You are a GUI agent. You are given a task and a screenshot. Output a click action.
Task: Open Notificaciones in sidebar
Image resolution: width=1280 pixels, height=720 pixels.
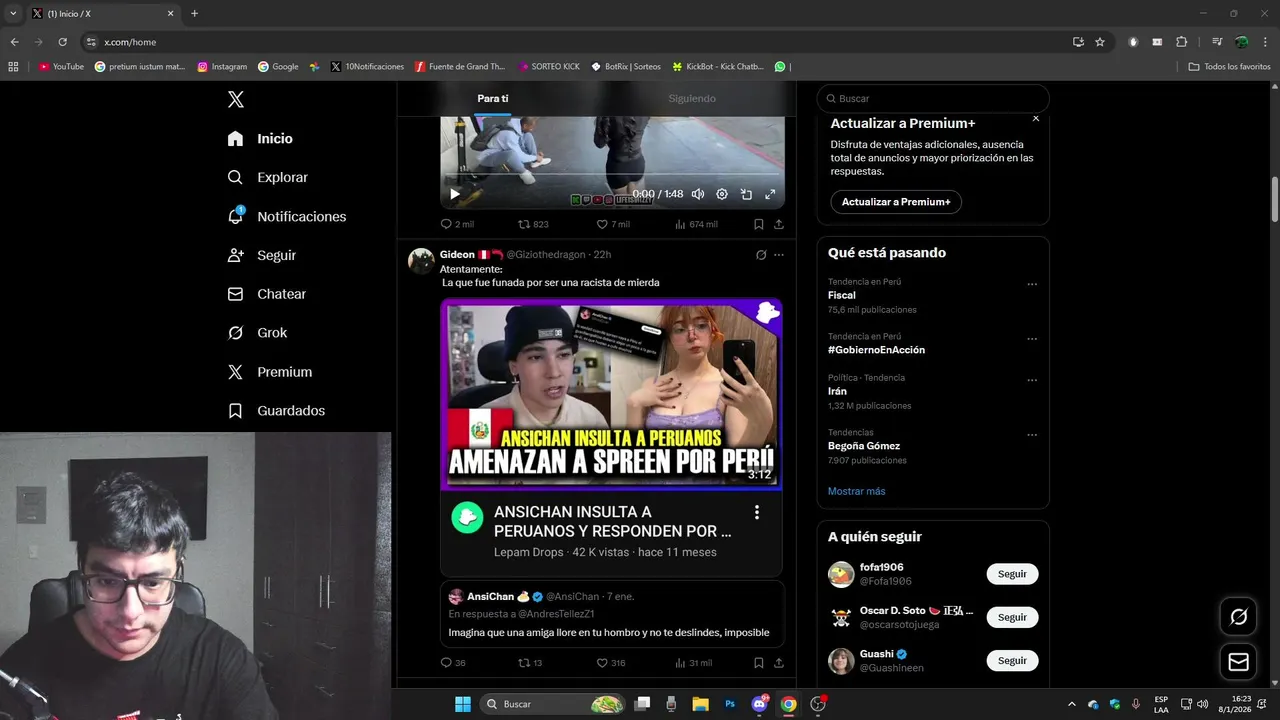(x=287, y=216)
